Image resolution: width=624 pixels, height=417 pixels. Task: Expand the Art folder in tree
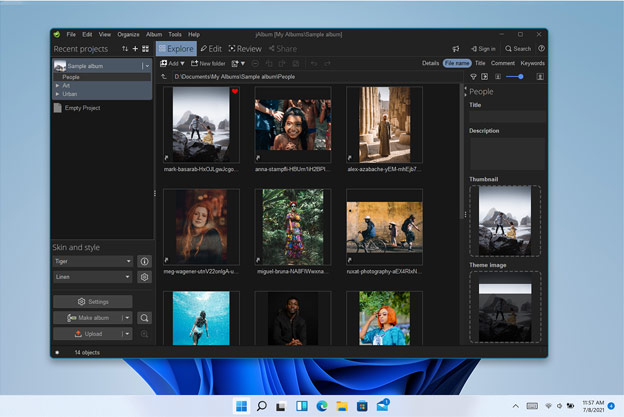[x=57, y=85]
